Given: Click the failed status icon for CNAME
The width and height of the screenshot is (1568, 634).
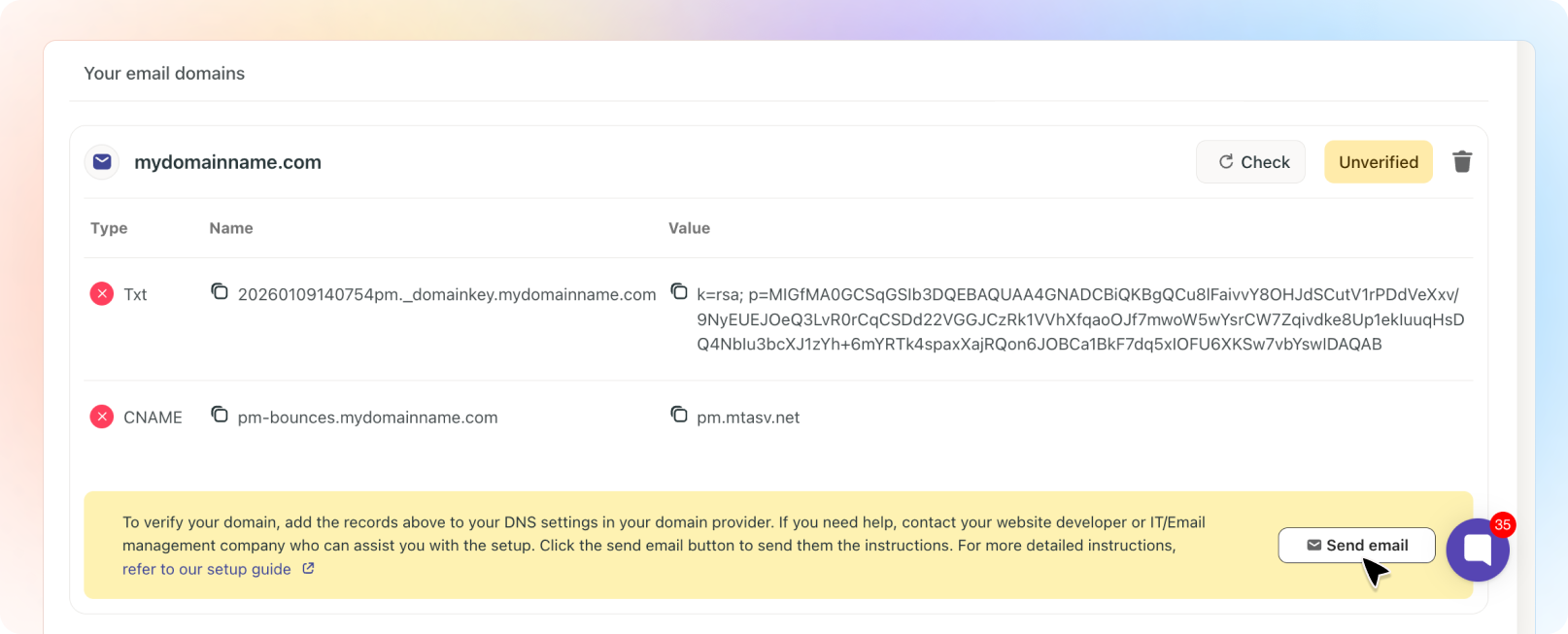Looking at the screenshot, I should pyautogui.click(x=102, y=417).
